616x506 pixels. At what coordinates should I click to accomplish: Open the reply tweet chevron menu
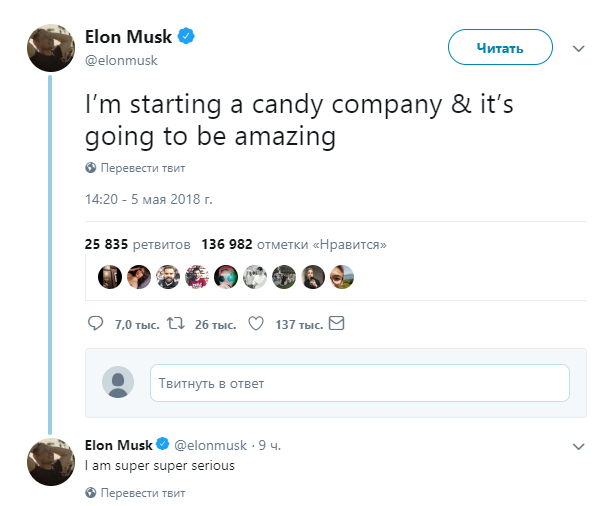click(x=578, y=445)
